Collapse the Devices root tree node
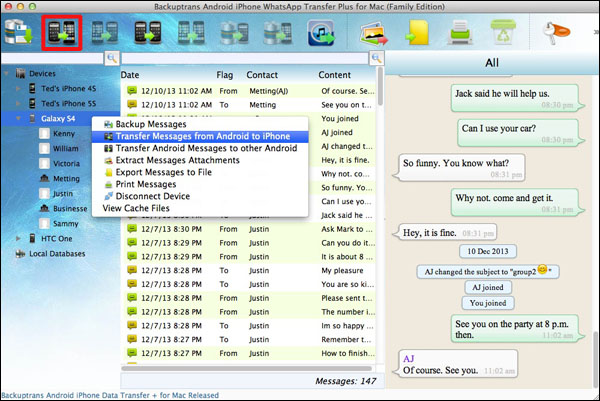 tap(7, 73)
